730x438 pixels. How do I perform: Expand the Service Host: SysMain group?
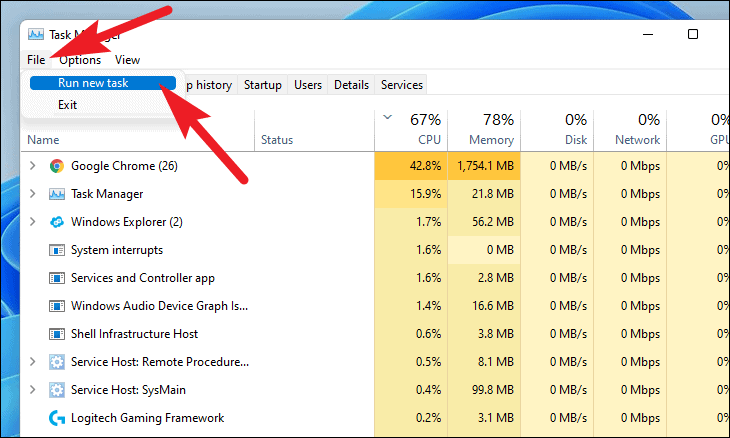click(33, 390)
